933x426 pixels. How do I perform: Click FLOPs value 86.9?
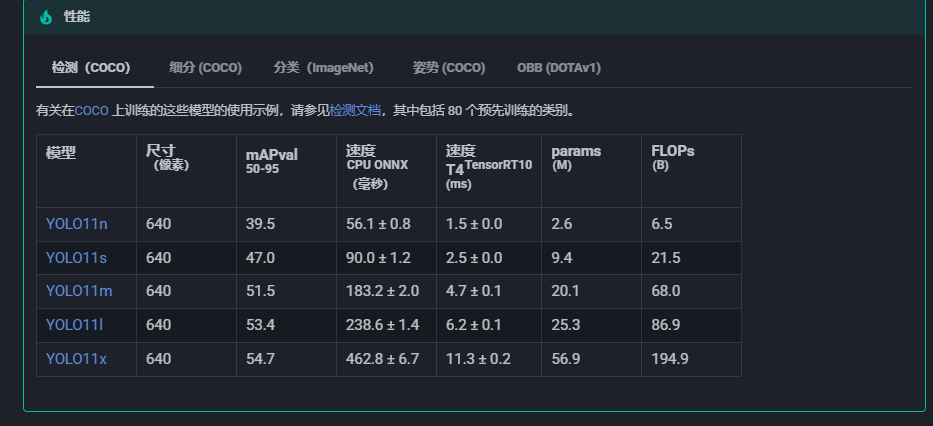[x=666, y=325]
